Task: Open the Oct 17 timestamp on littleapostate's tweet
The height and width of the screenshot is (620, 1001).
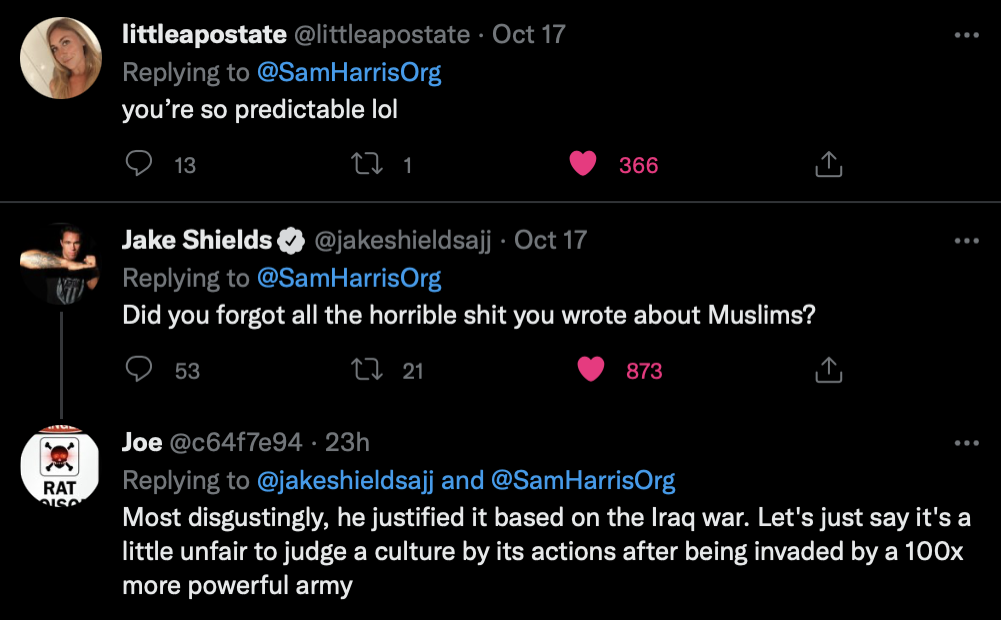Action: pos(529,34)
